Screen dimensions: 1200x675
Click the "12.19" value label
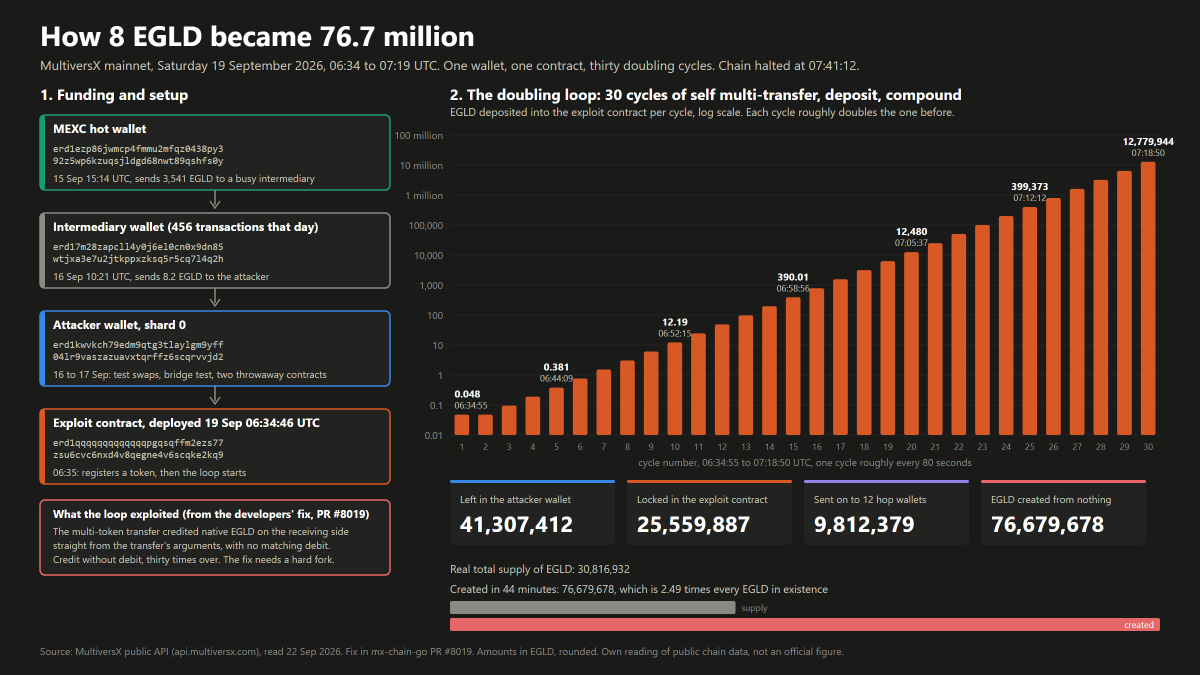tap(675, 322)
